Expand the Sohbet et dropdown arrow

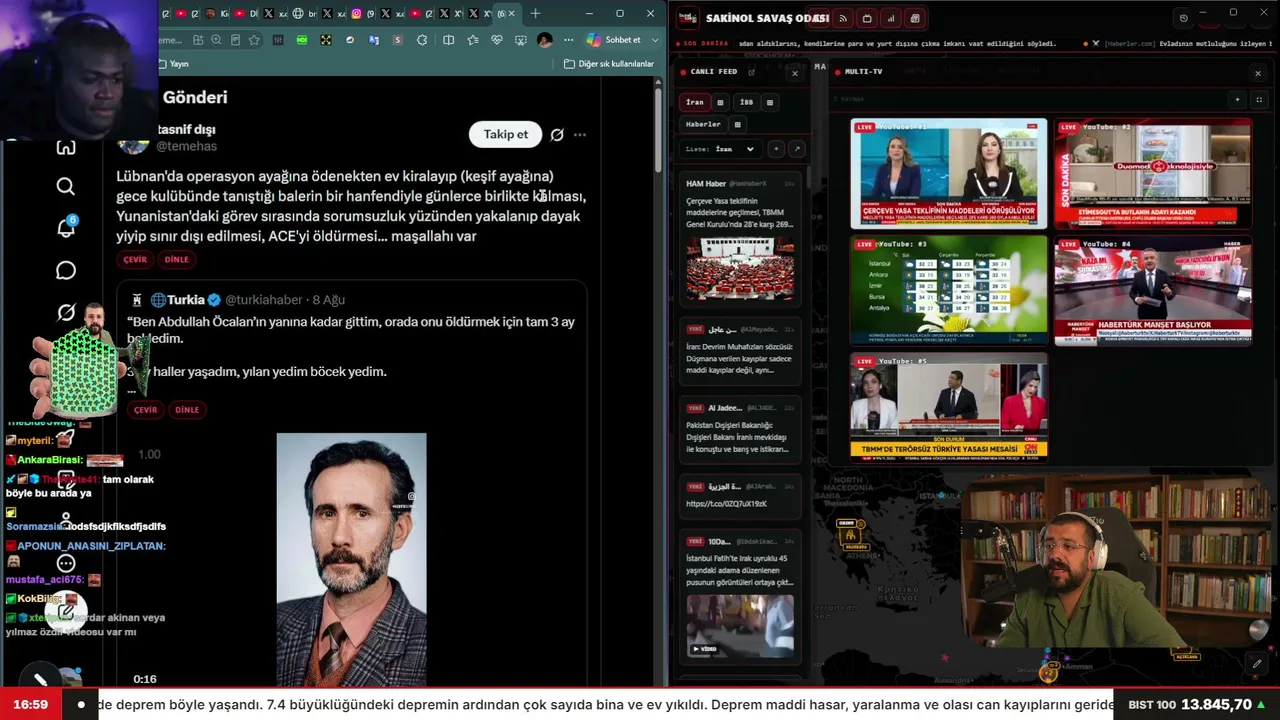pos(656,40)
